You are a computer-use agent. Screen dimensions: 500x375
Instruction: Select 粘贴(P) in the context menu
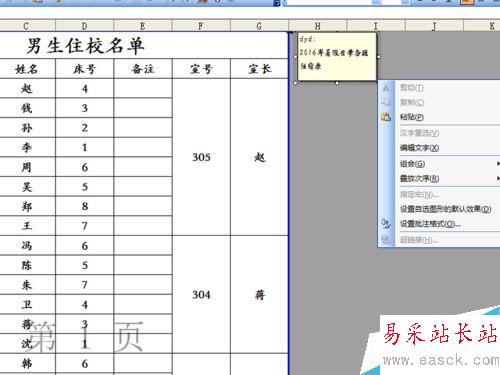(x=412, y=117)
